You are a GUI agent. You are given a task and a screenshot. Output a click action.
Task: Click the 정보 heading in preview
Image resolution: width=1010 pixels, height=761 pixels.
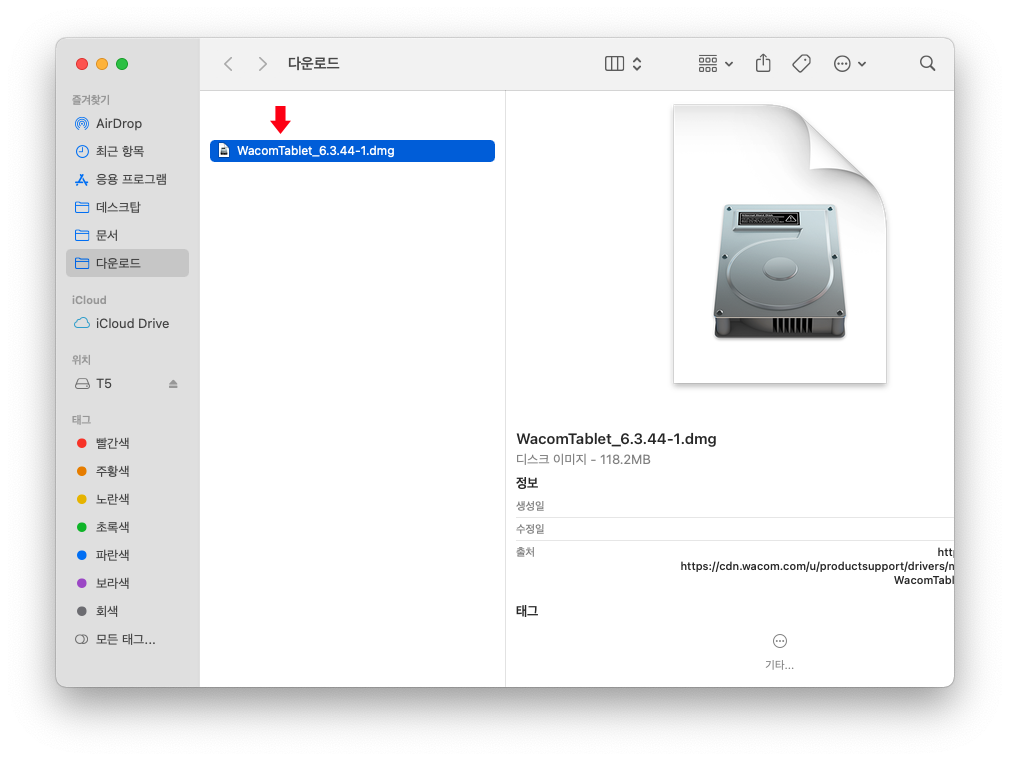pyautogui.click(x=527, y=483)
